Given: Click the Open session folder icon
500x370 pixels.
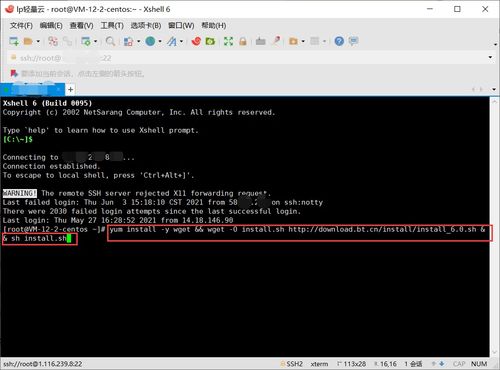Looking at the screenshot, I should pos(28,41).
